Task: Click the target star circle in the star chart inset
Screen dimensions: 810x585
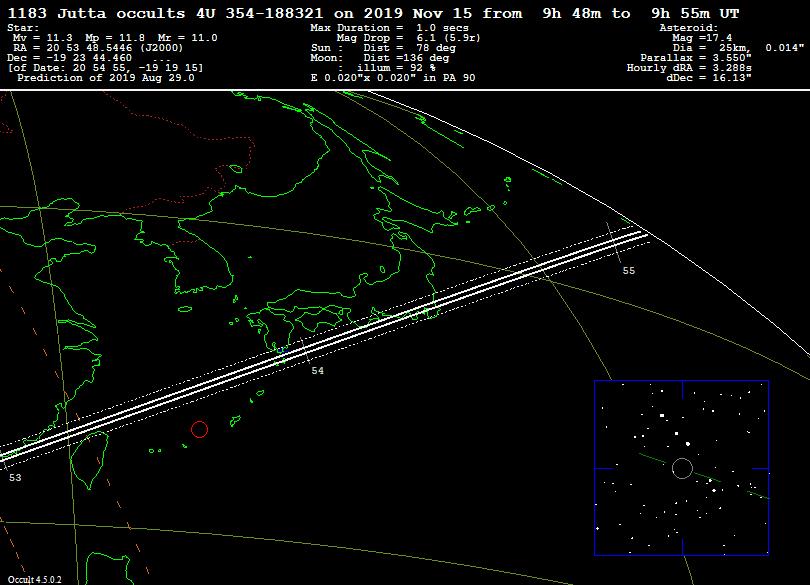Action: 682,468
